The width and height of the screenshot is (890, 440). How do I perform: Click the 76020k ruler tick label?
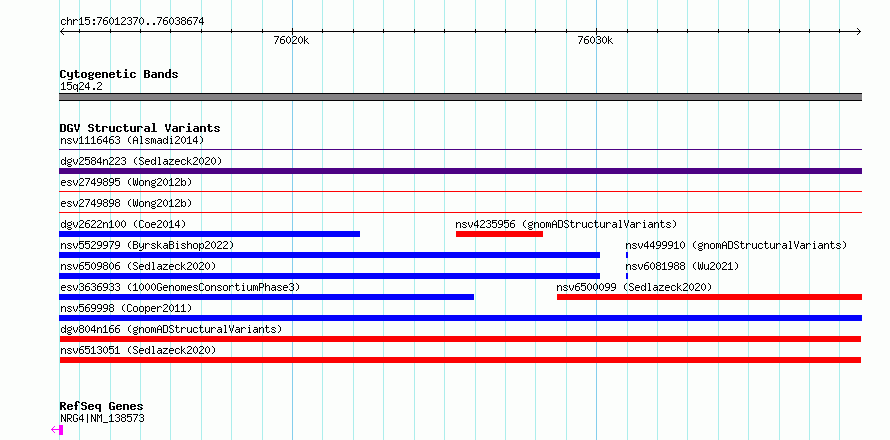coord(291,40)
